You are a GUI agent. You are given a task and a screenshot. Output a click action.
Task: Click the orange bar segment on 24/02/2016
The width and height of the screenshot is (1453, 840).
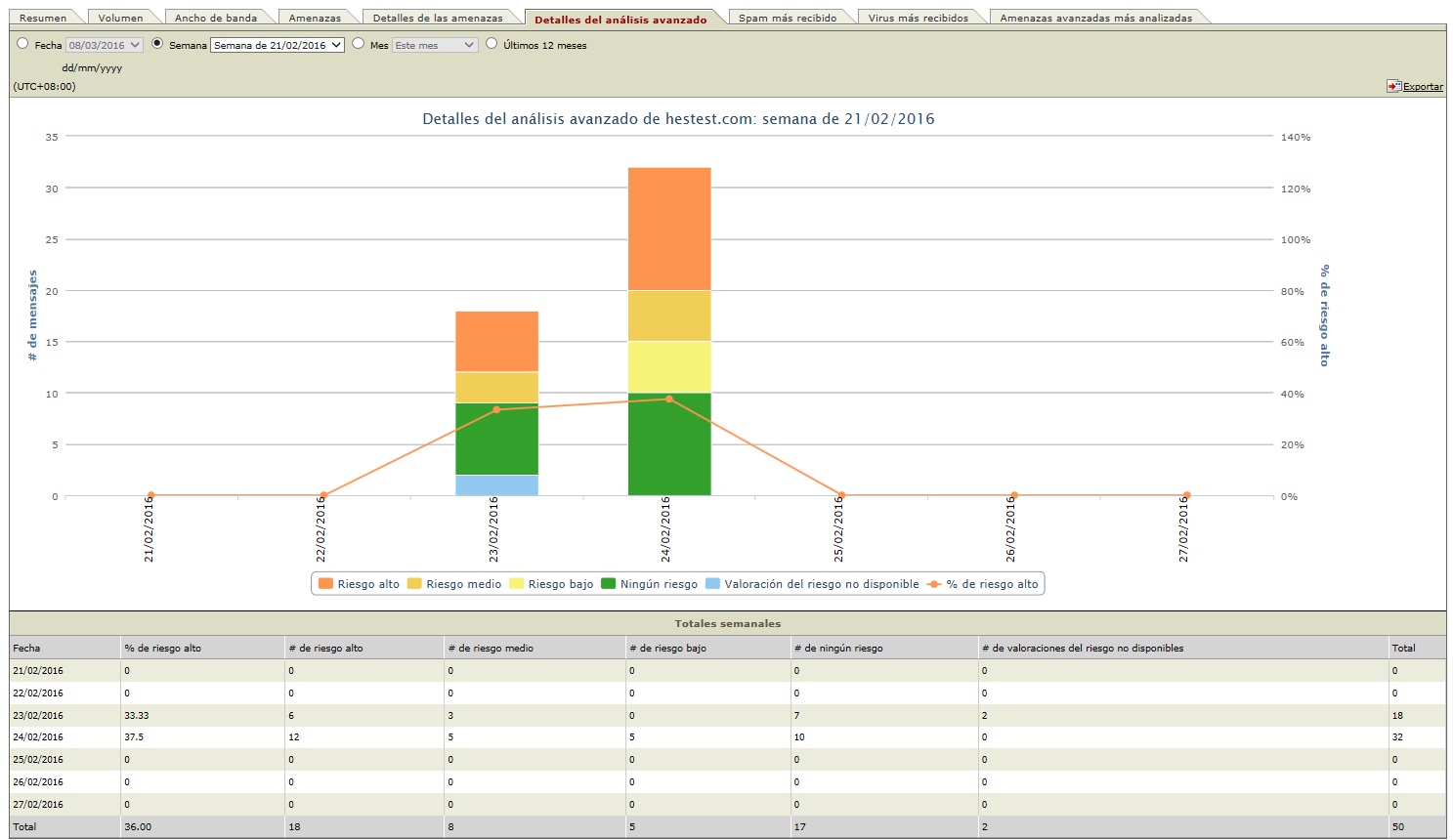(x=669, y=229)
